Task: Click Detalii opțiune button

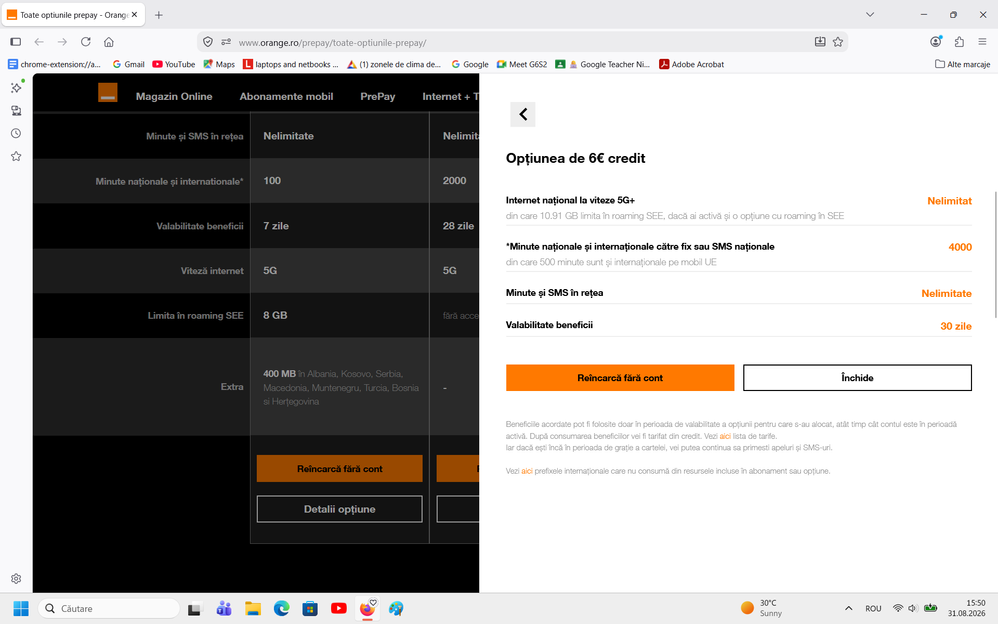Action: pyautogui.click(x=339, y=509)
